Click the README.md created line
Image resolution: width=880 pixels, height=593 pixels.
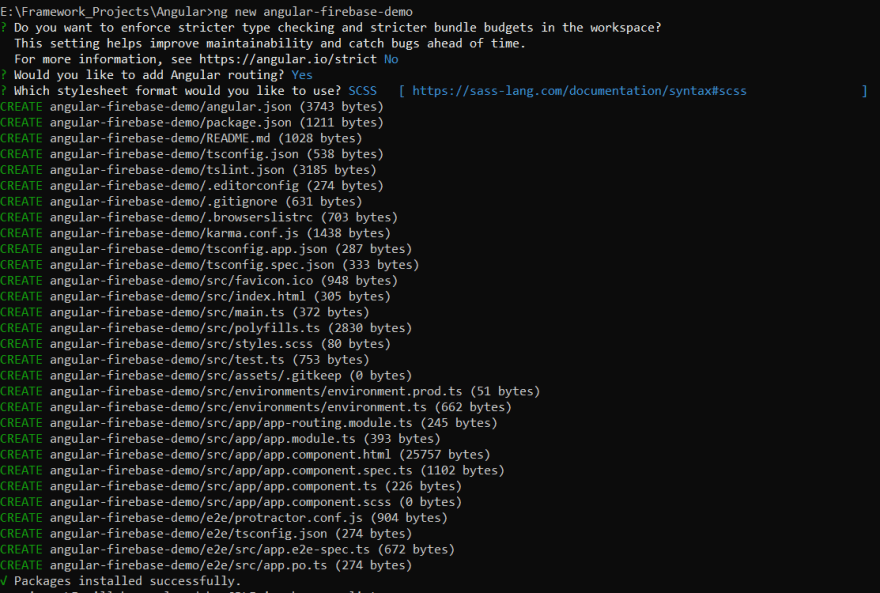(x=181, y=138)
